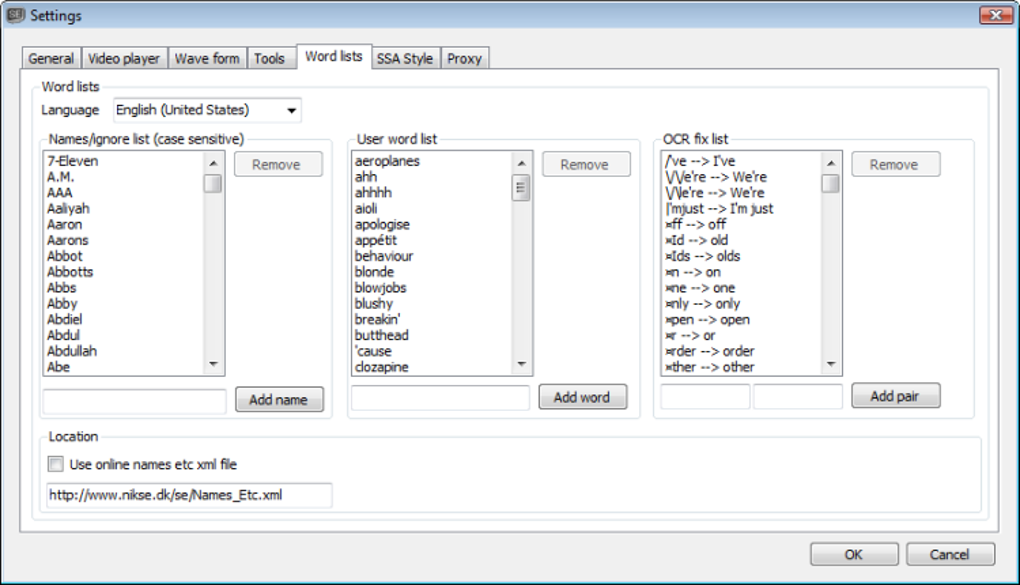The image size is (1020, 585).
Task: Click the new name input field
Action: pyautogui.click(x=135, y=401)
